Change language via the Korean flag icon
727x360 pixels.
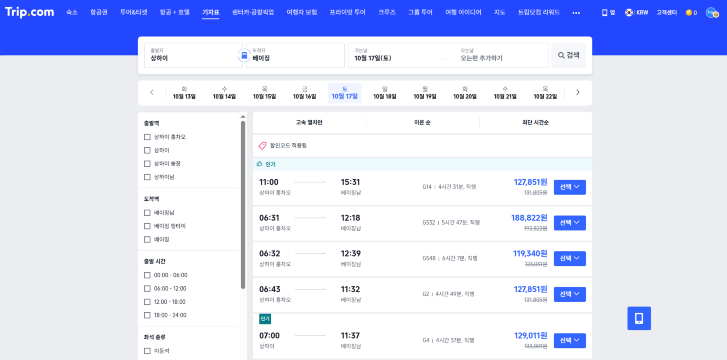pos(629,13)
